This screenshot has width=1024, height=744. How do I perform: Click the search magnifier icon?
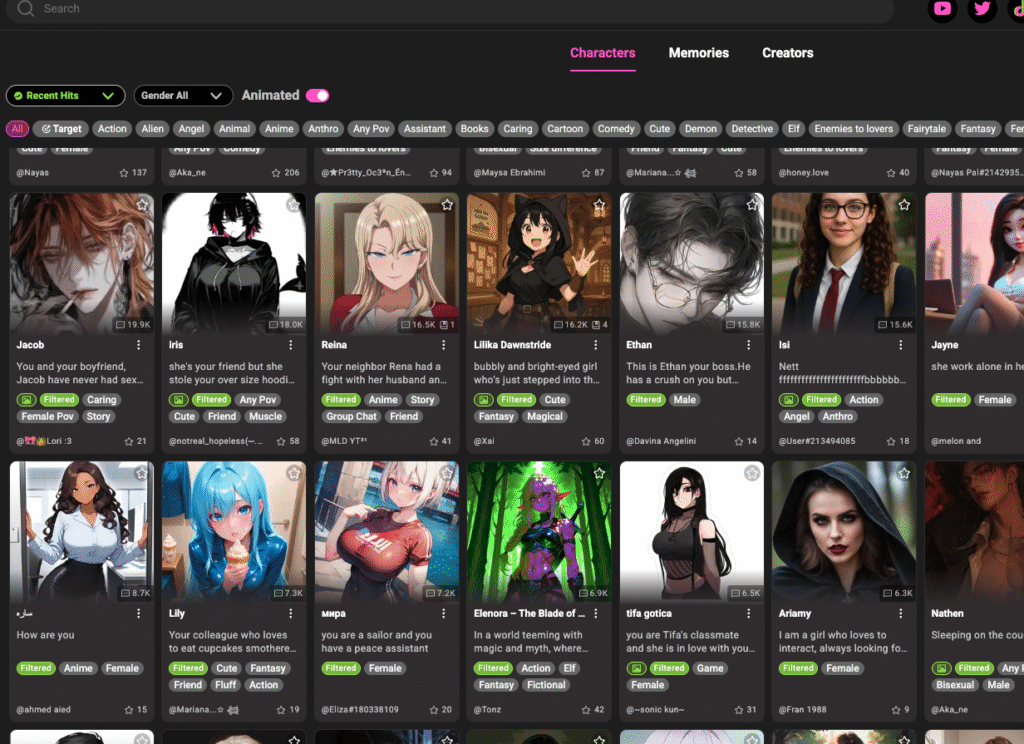26,8
